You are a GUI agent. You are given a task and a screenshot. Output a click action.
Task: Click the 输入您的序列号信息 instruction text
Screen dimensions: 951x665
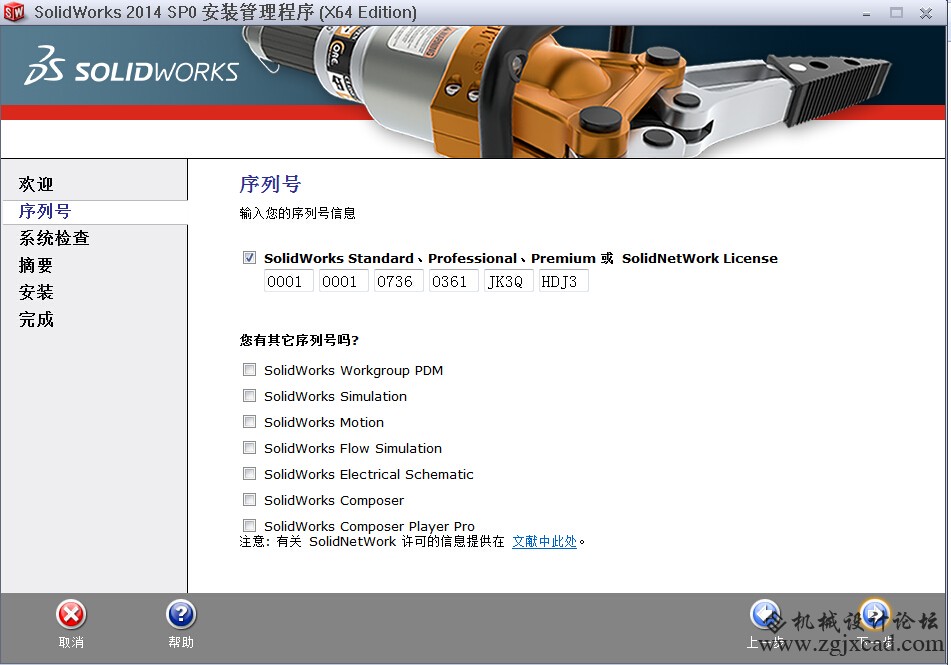[x=297, y=213]
